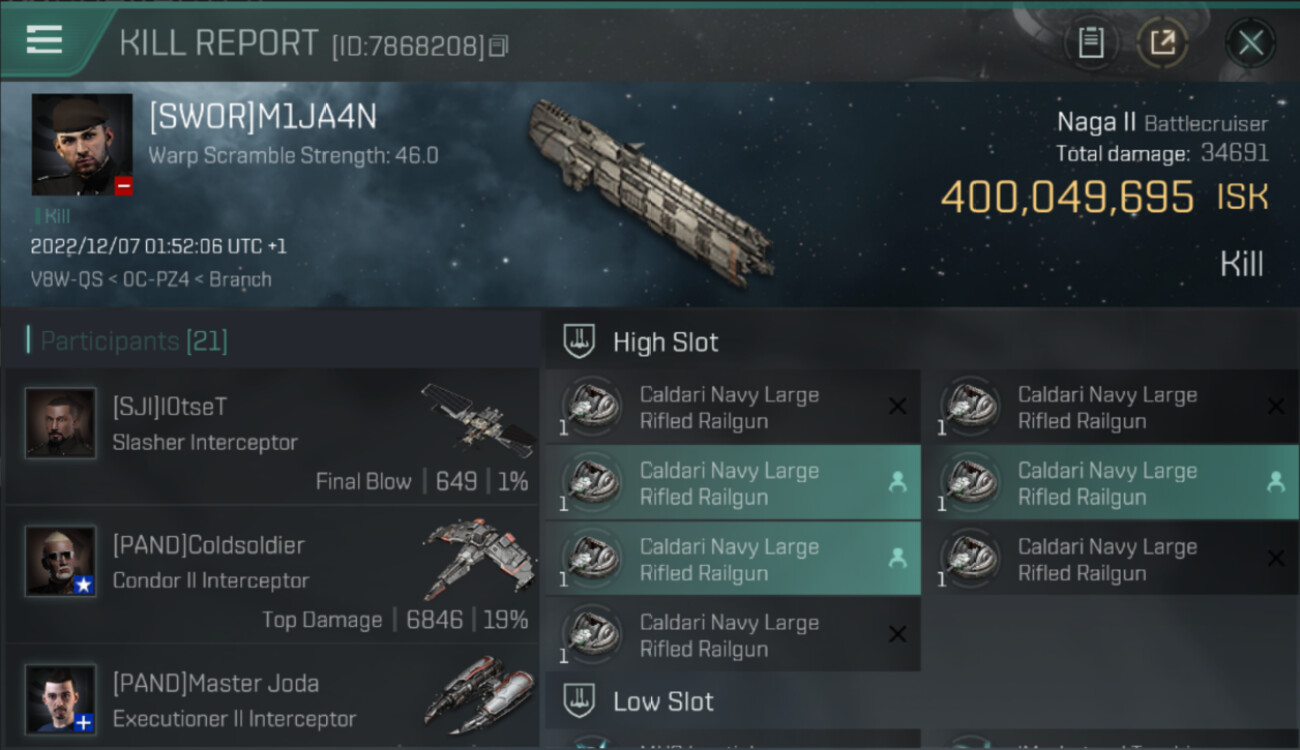Viewport: 1300px width, 750px height.
Task: Copy the kill report ID icon
Action: (499, 46)
